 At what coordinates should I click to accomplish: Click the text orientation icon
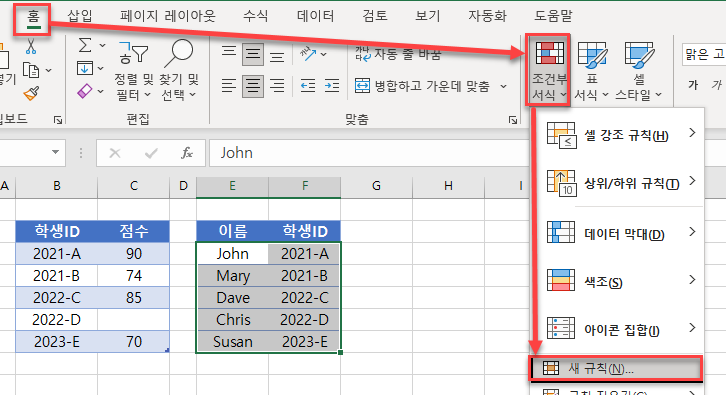(x=308, y=54)
